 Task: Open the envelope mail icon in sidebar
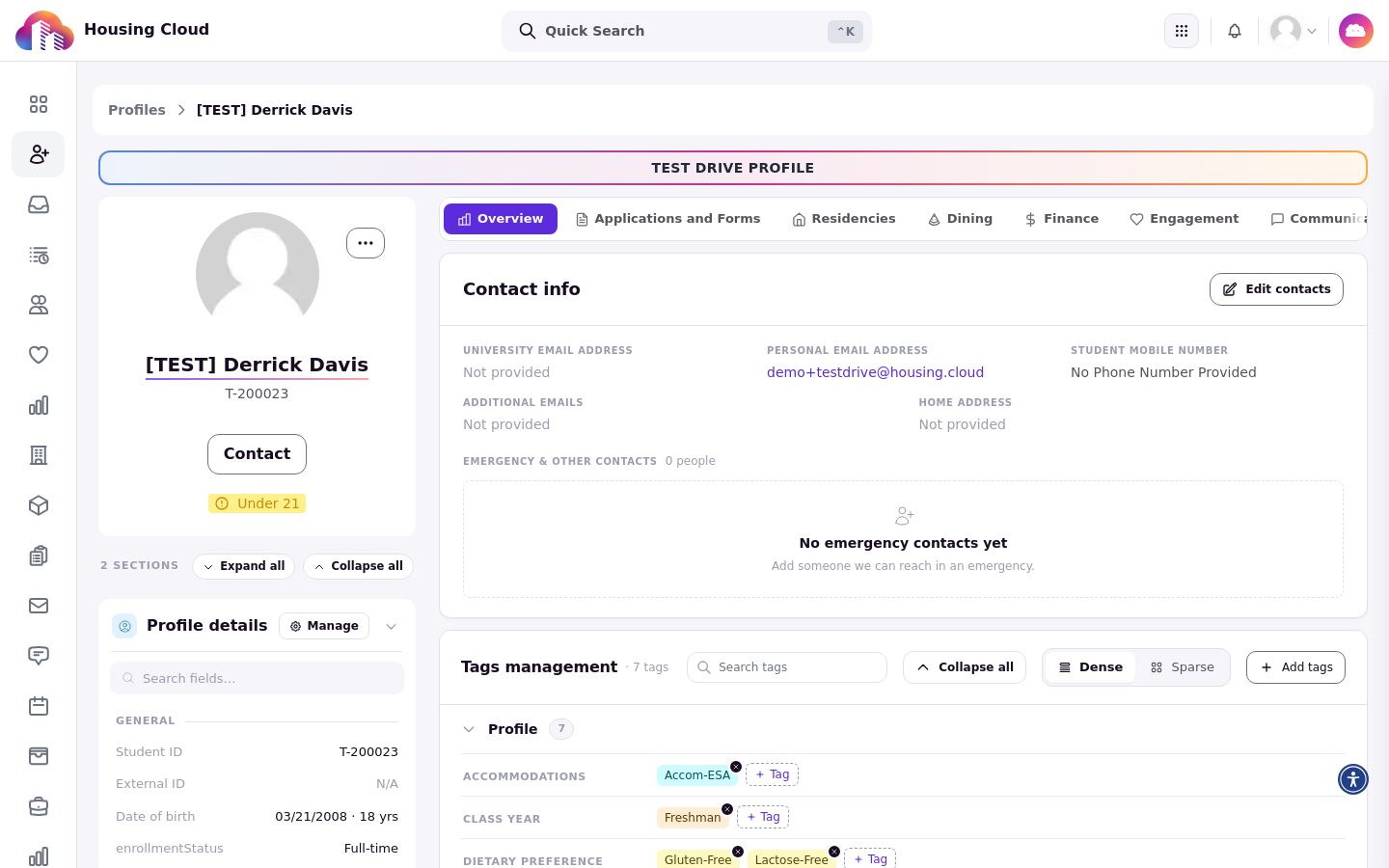39,606
